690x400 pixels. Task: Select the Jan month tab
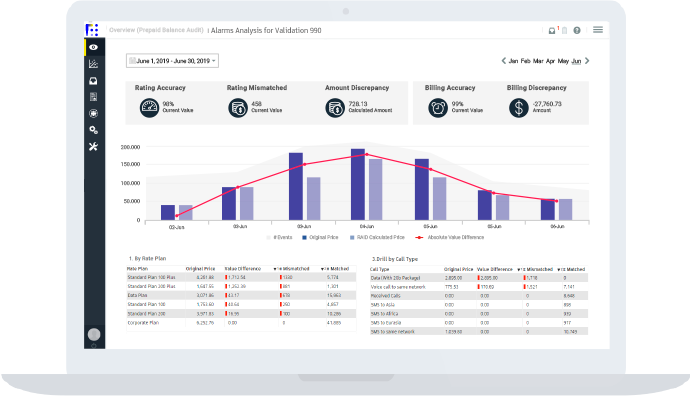point(513,61)
